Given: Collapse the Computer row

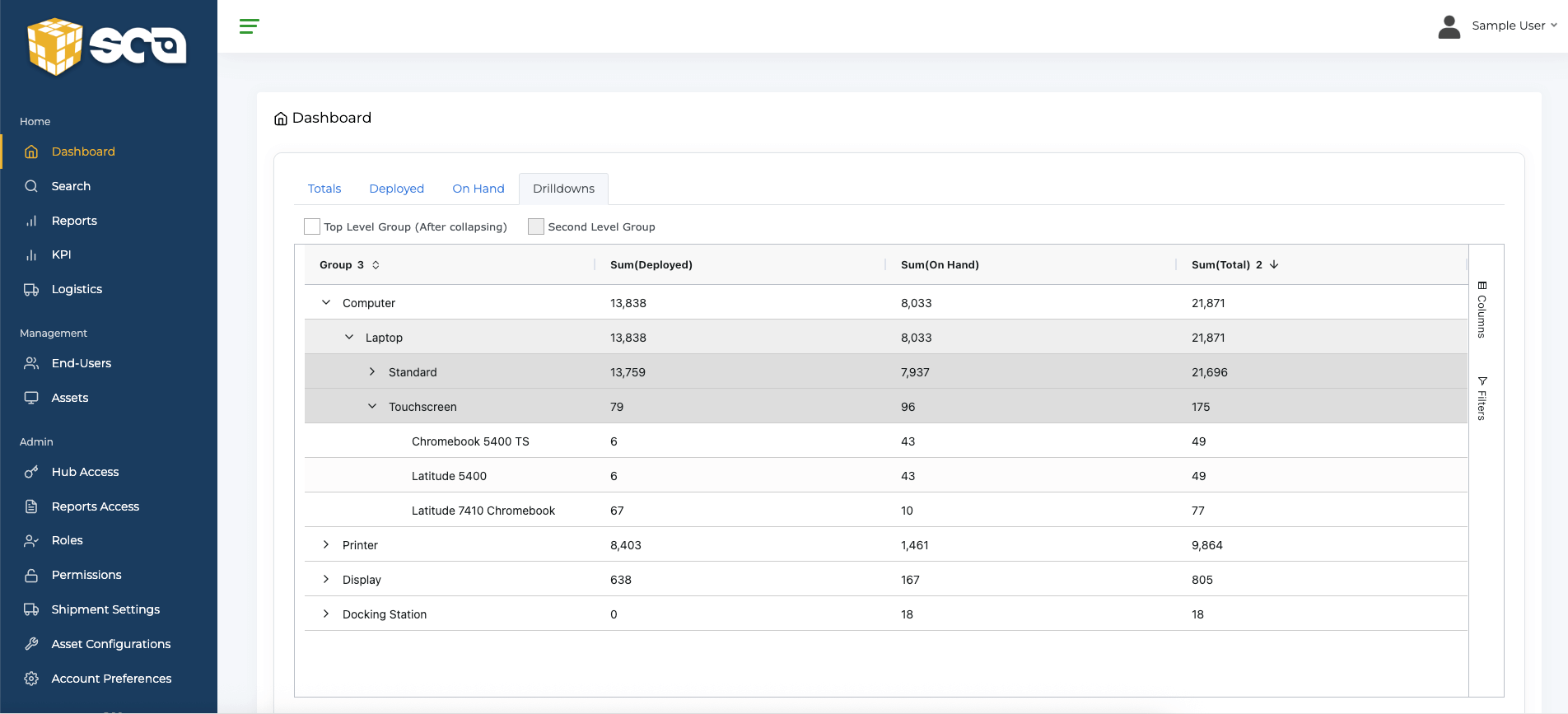Looking at the screenshot, I should pos(326,302).
